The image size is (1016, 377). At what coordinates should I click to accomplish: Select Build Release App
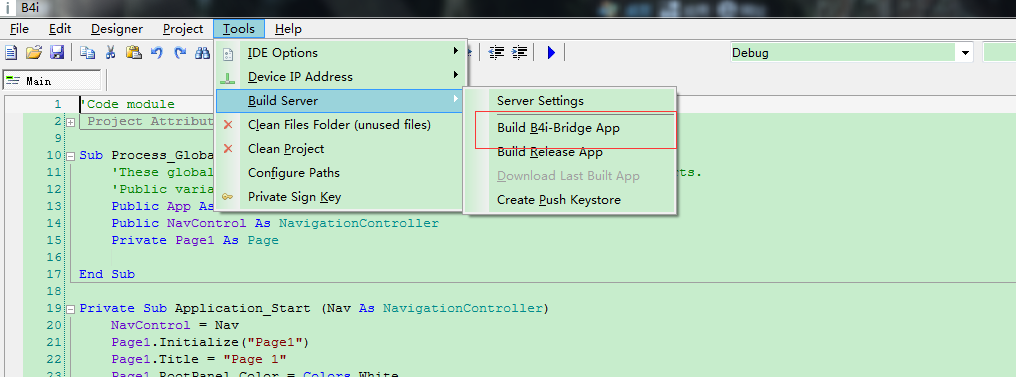[570, 152]
